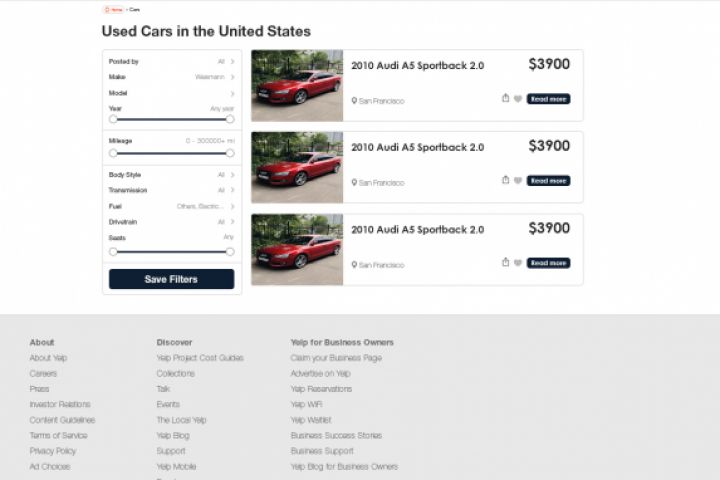
Task: Open the Drivetrain filter options
Action: pos(232,222)
